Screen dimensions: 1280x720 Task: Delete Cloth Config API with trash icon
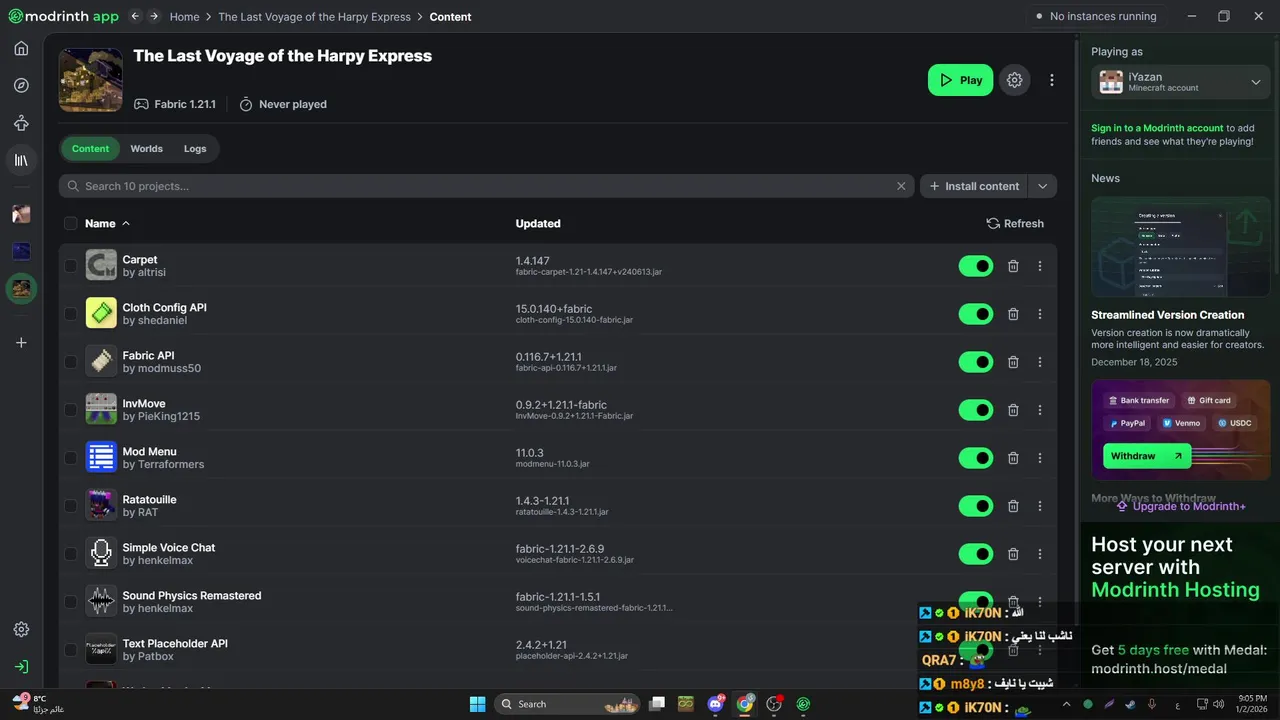[x=1013, y=314]
